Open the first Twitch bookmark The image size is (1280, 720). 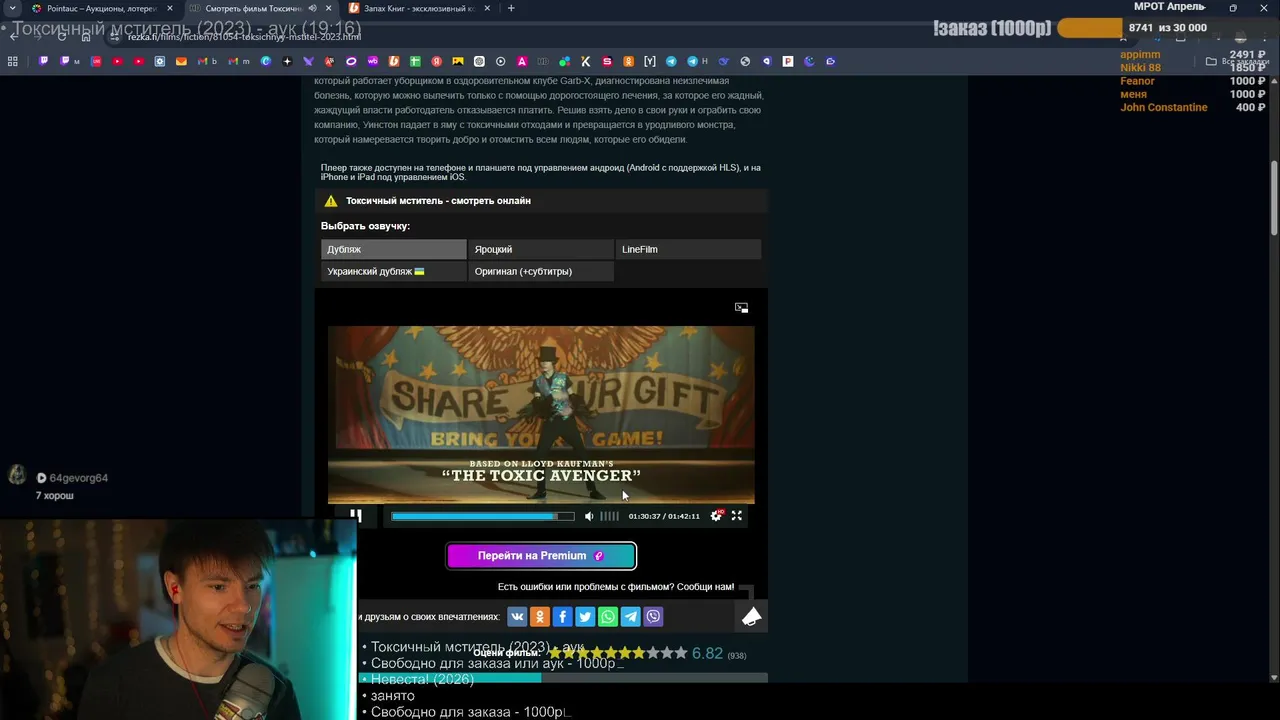43,61
